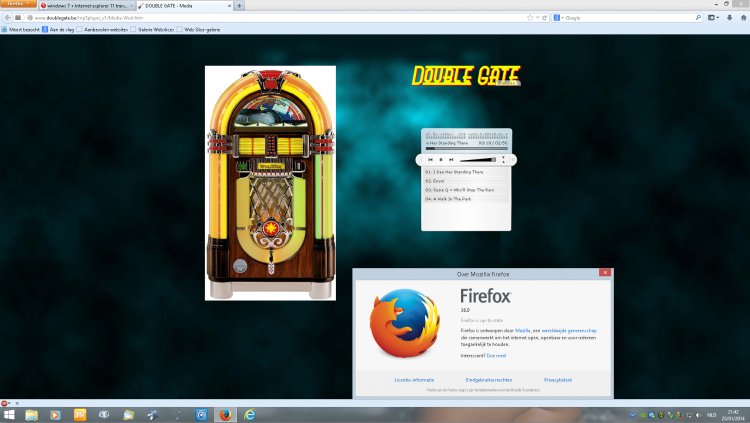
Task: Open the Eindgebruikersrechten link
Action: tap(487, 380)
